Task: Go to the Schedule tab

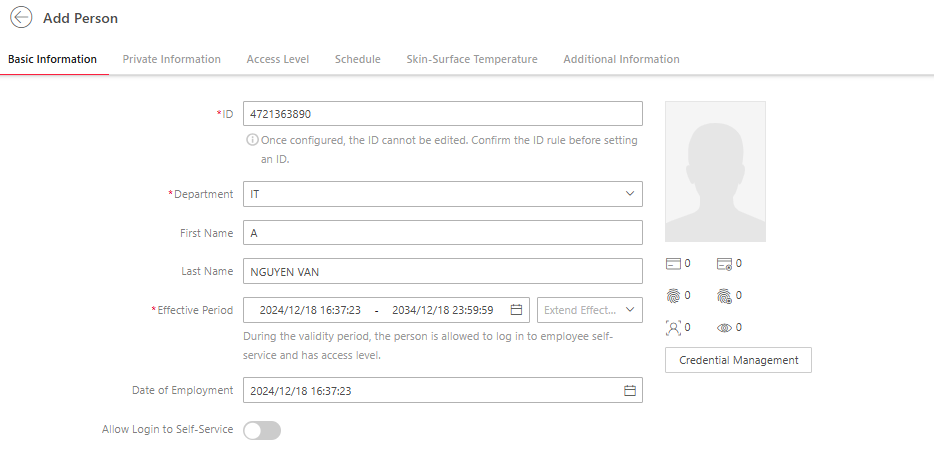Action: pos(357,59)
